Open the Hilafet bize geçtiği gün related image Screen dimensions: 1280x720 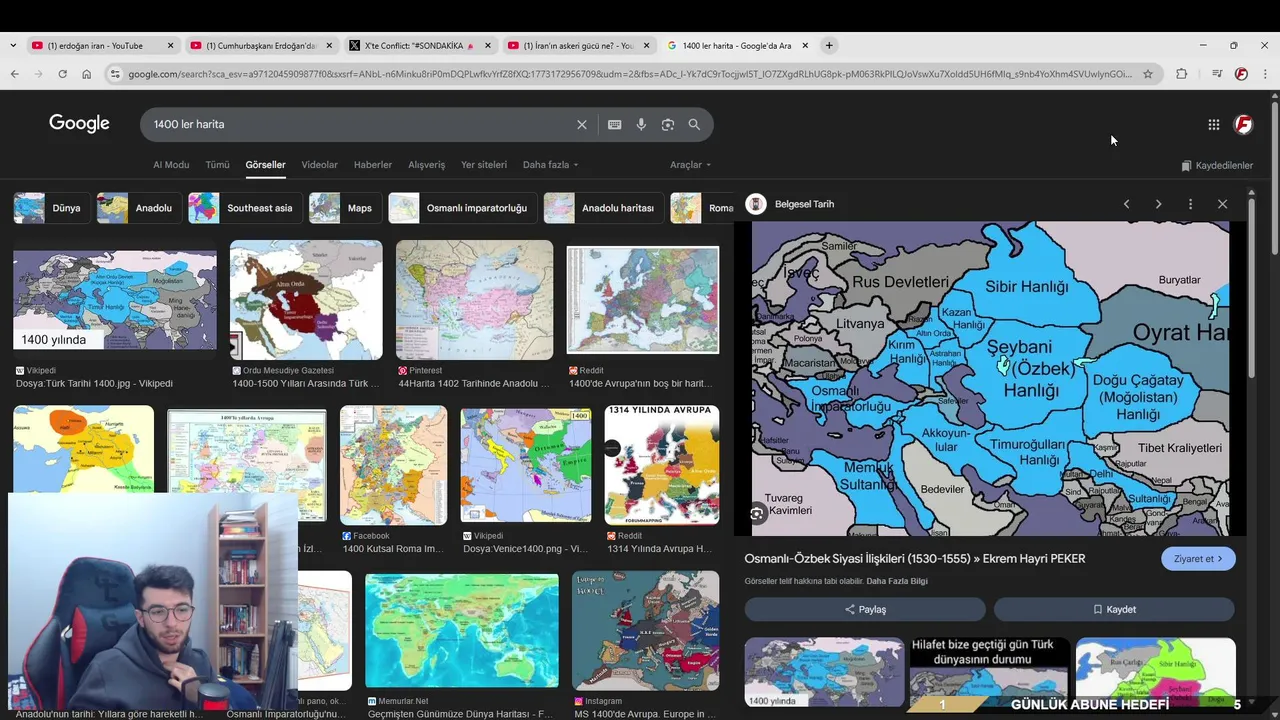[x=989, y=675]
